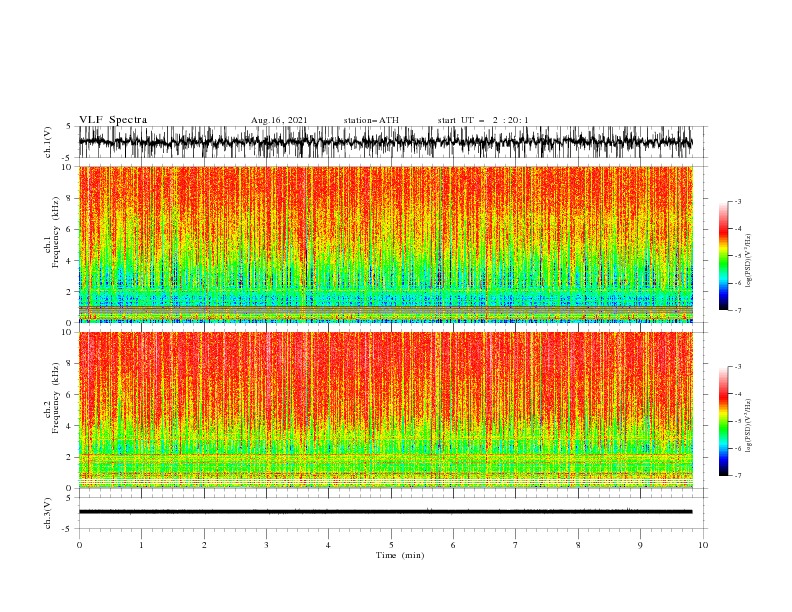Screen dimensions: 792x612
Task: Click time axis tick label '7'
Action: (516, 545)
